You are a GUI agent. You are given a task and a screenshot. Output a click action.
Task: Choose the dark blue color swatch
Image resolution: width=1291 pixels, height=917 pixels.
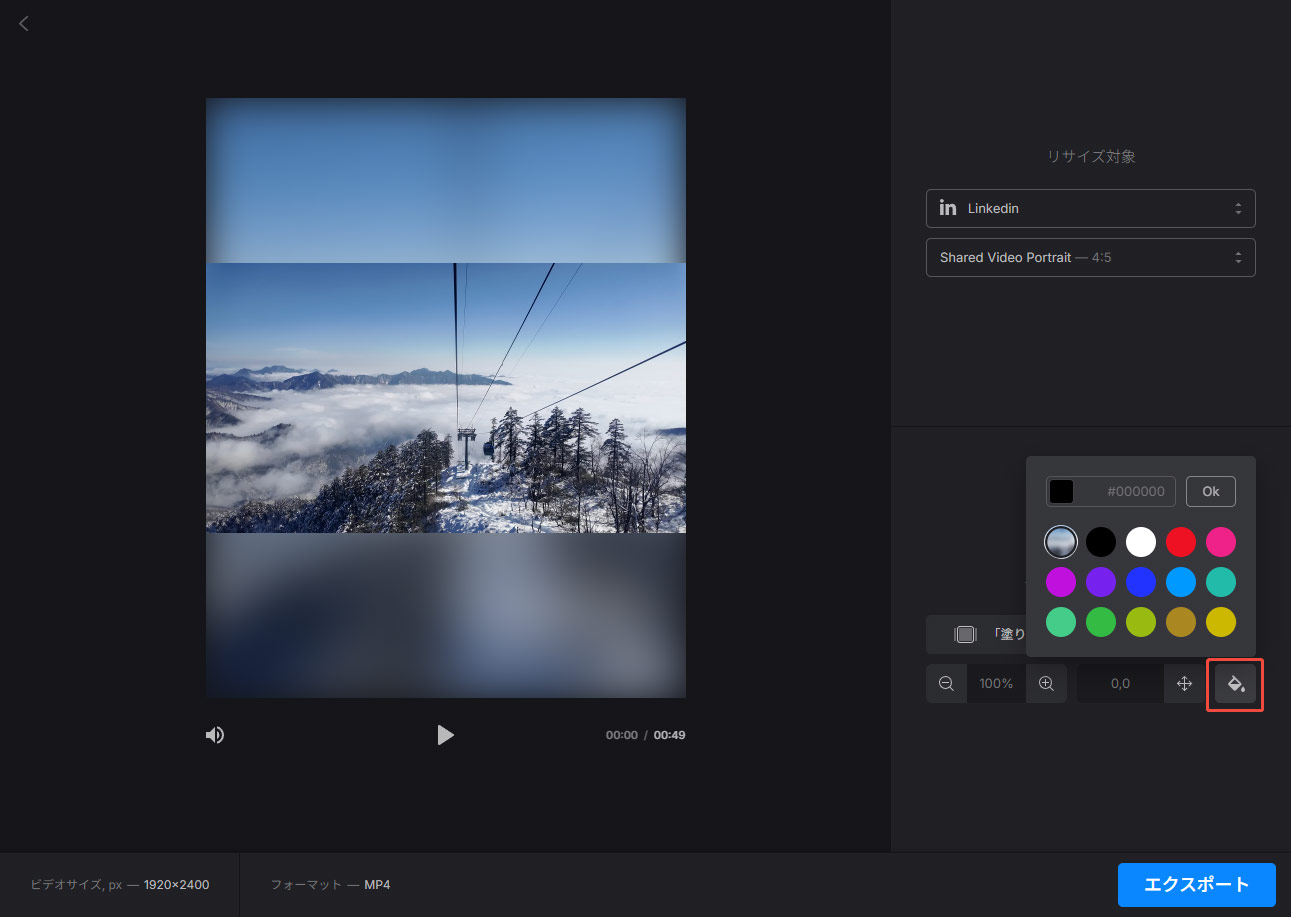pyautogui.click(x=1141, y=582)
